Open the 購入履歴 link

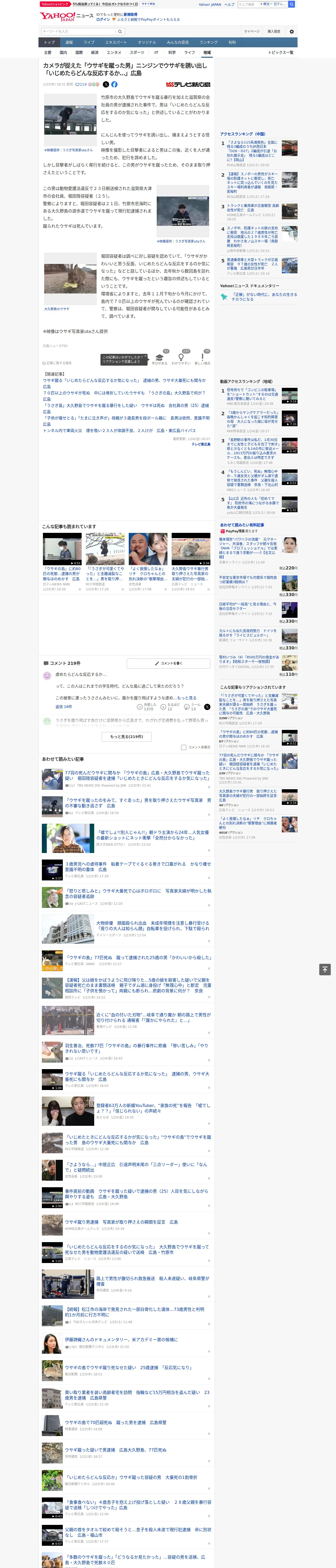(x=274, y=32)
